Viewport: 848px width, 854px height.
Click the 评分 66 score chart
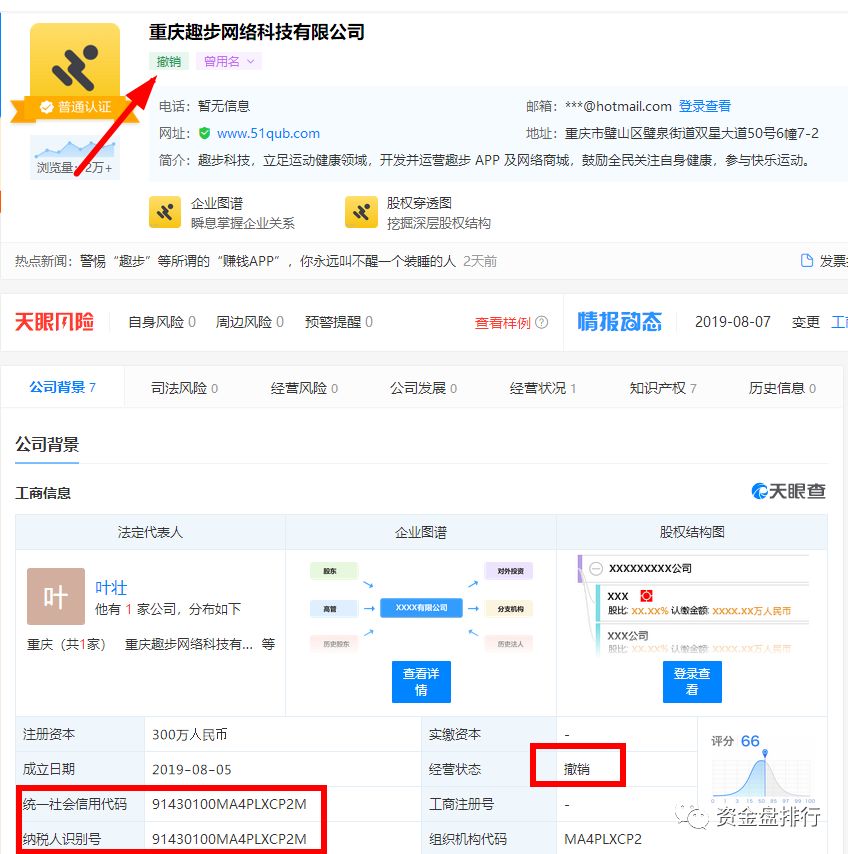tap(762, 768)
